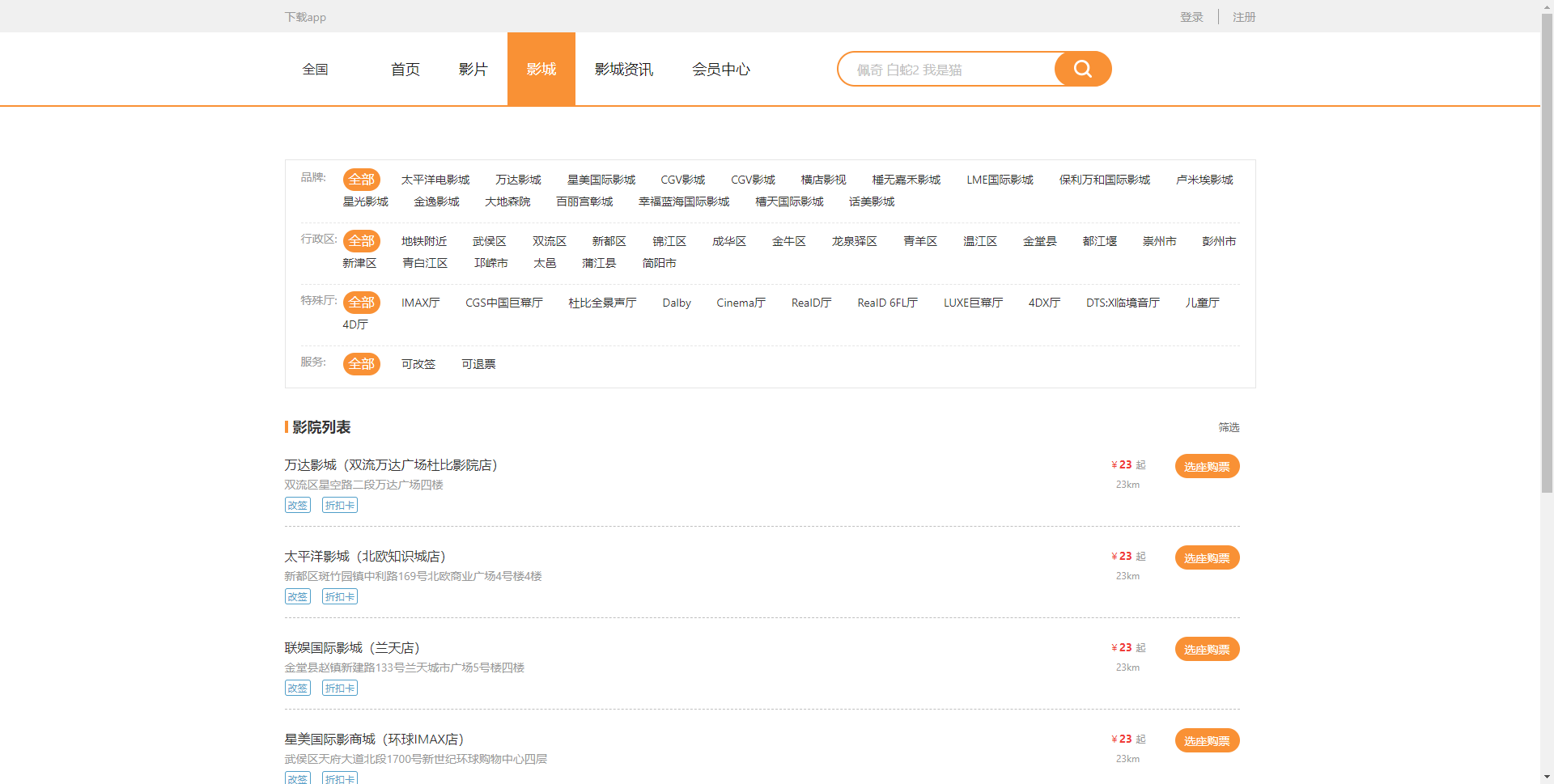This screenshot has height=784, width=1554.
Task: Filter by 4D厅 hall
Action: 355,324
